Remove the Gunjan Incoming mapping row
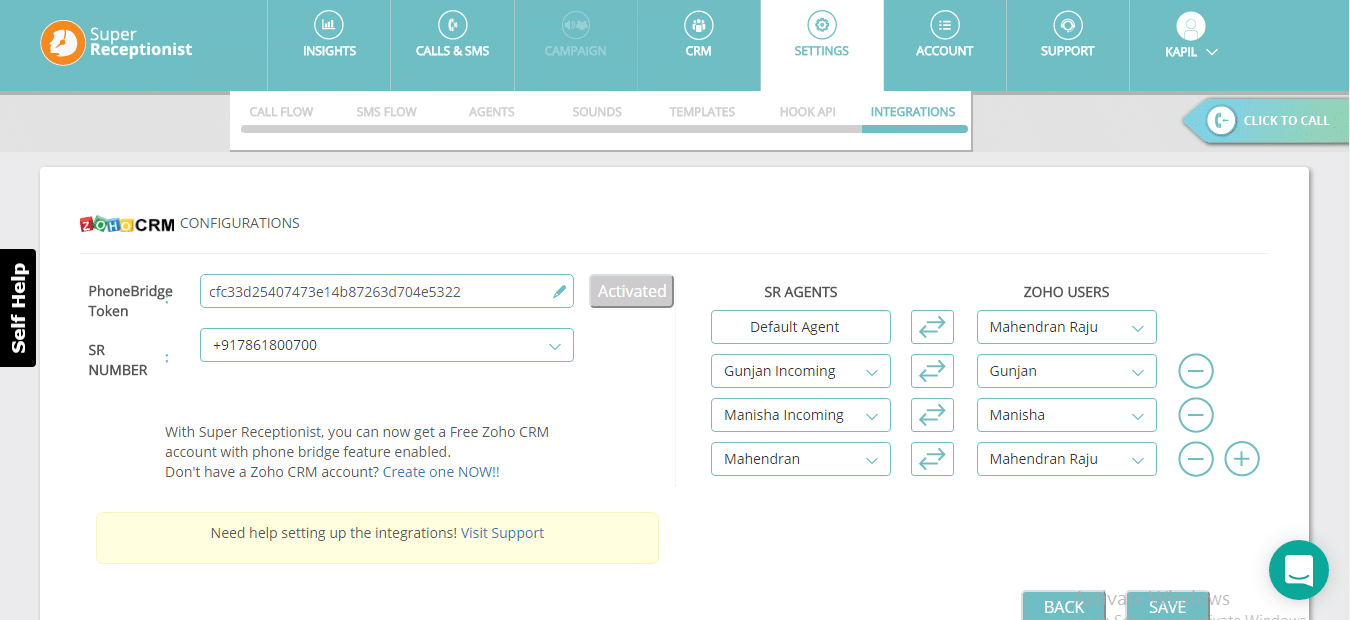 tap(1196, 371)
